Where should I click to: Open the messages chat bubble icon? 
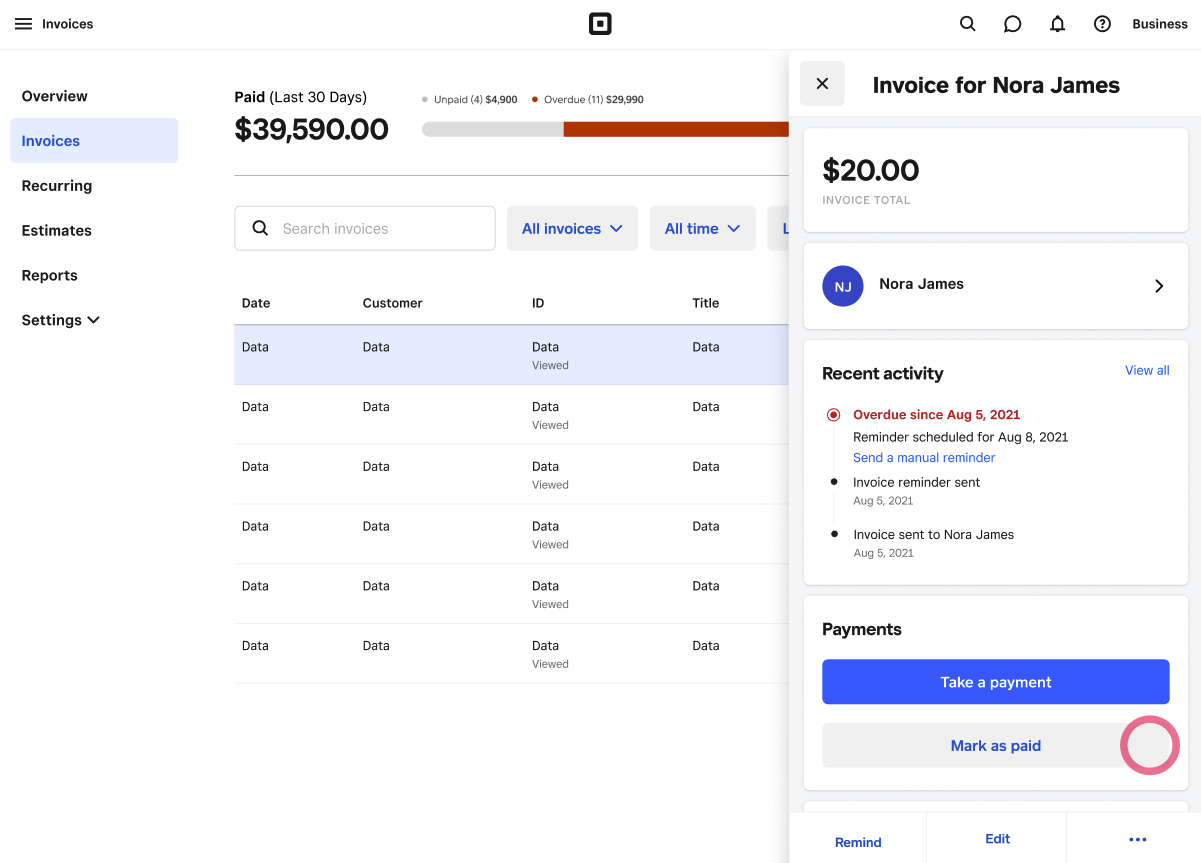pos(1012,24)
